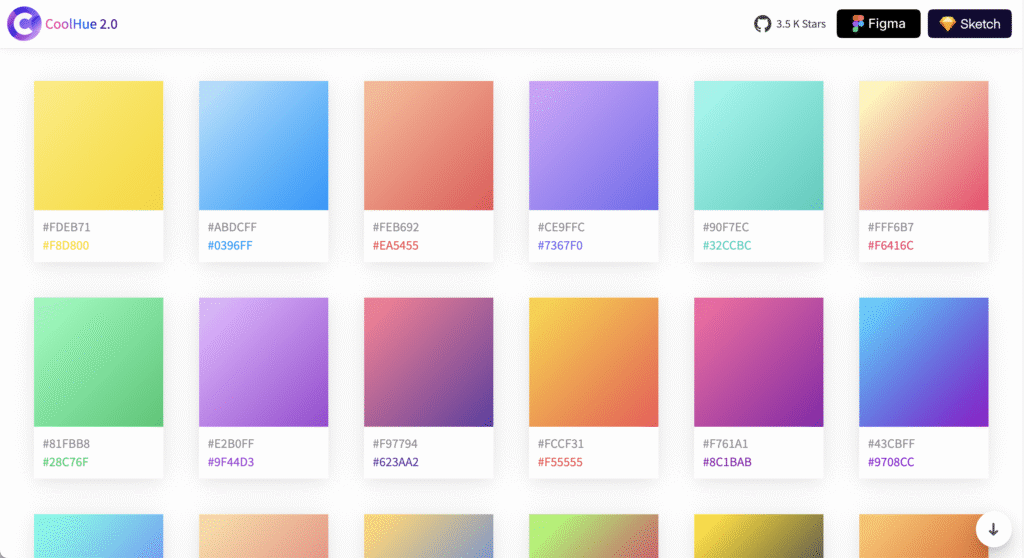Viewport: 1024px width, 558px height.
Task: Copy the hex code #623AA2
Action: tap(396, 462)
